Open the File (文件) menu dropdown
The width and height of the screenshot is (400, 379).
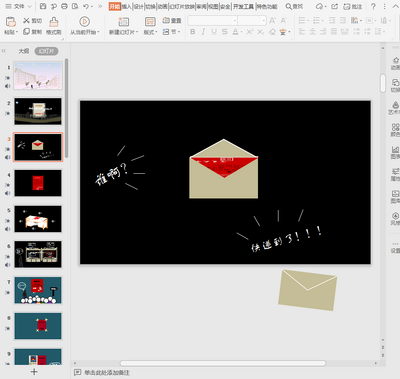(x=18, y=6)
